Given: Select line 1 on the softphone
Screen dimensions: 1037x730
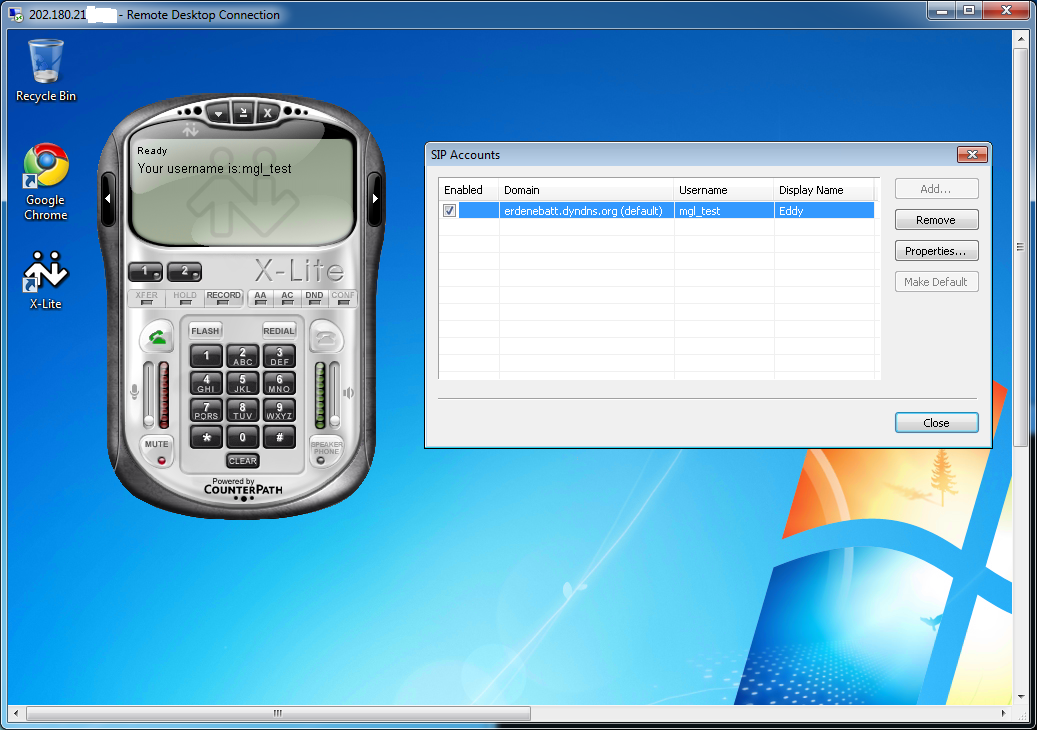Looking at the screenshot, I should coord(145,271).
